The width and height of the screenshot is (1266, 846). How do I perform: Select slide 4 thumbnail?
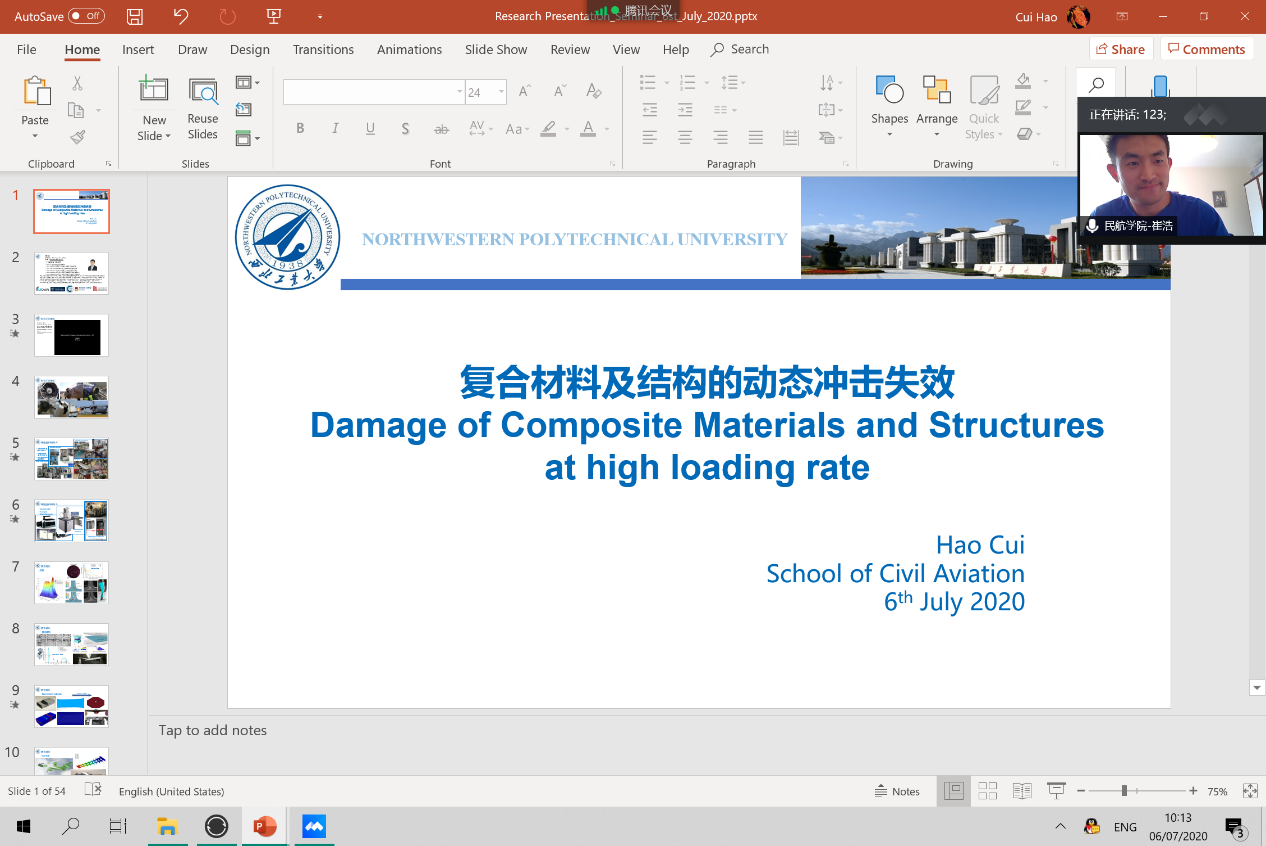tap(71, 397)
